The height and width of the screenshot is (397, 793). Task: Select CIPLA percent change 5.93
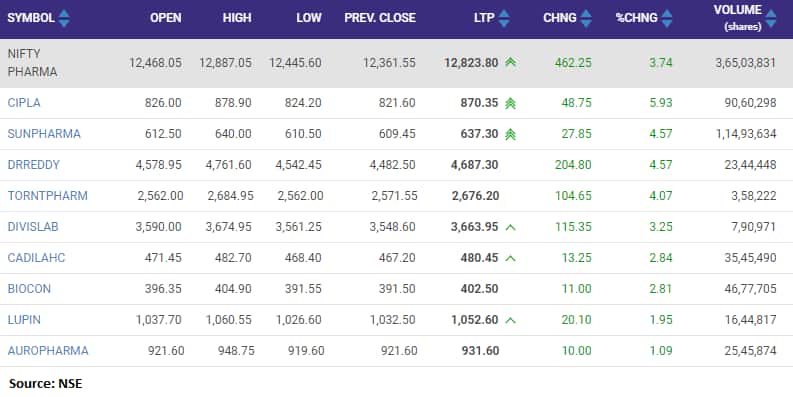tap(661, 103)
